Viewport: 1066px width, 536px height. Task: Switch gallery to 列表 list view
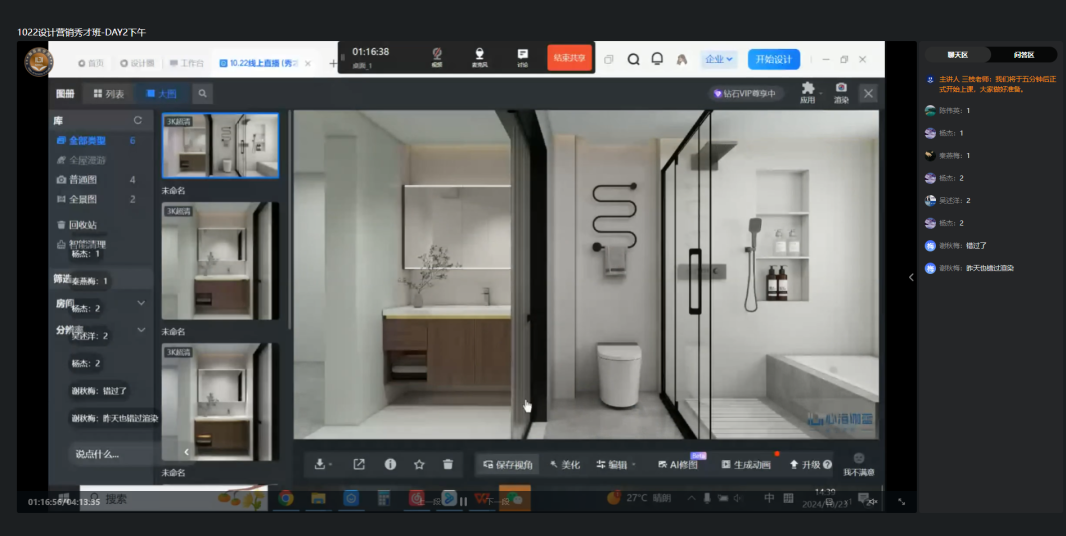coord(109,93)
